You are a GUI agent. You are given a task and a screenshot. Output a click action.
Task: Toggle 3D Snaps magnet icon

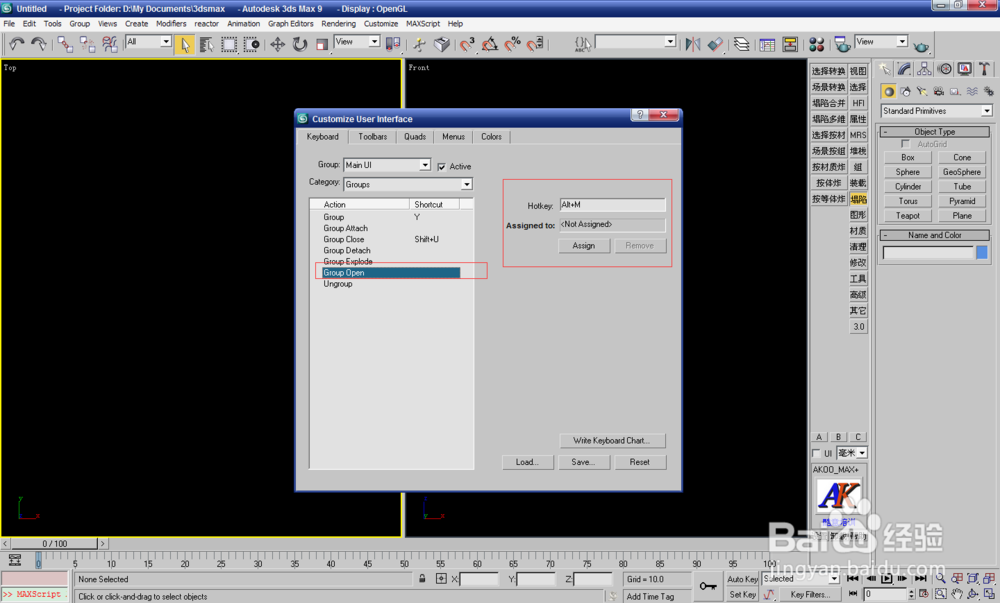point(467,44)
